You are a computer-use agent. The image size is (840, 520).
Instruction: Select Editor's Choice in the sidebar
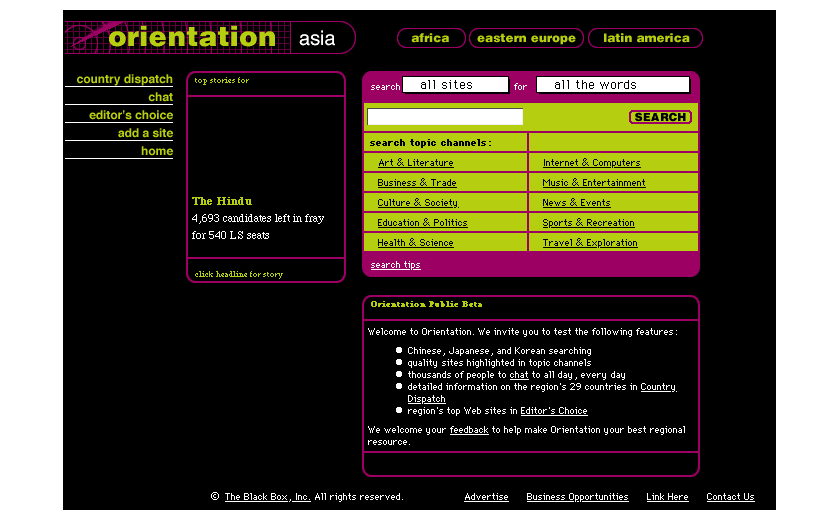pyautogui.click(x=130, y=115)
